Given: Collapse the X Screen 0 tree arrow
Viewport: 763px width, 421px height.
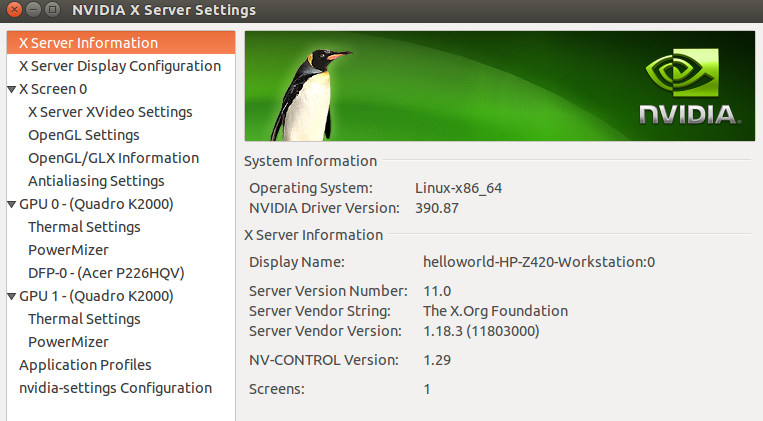Looking at the screenshot, I should click(x=12, y=90).
